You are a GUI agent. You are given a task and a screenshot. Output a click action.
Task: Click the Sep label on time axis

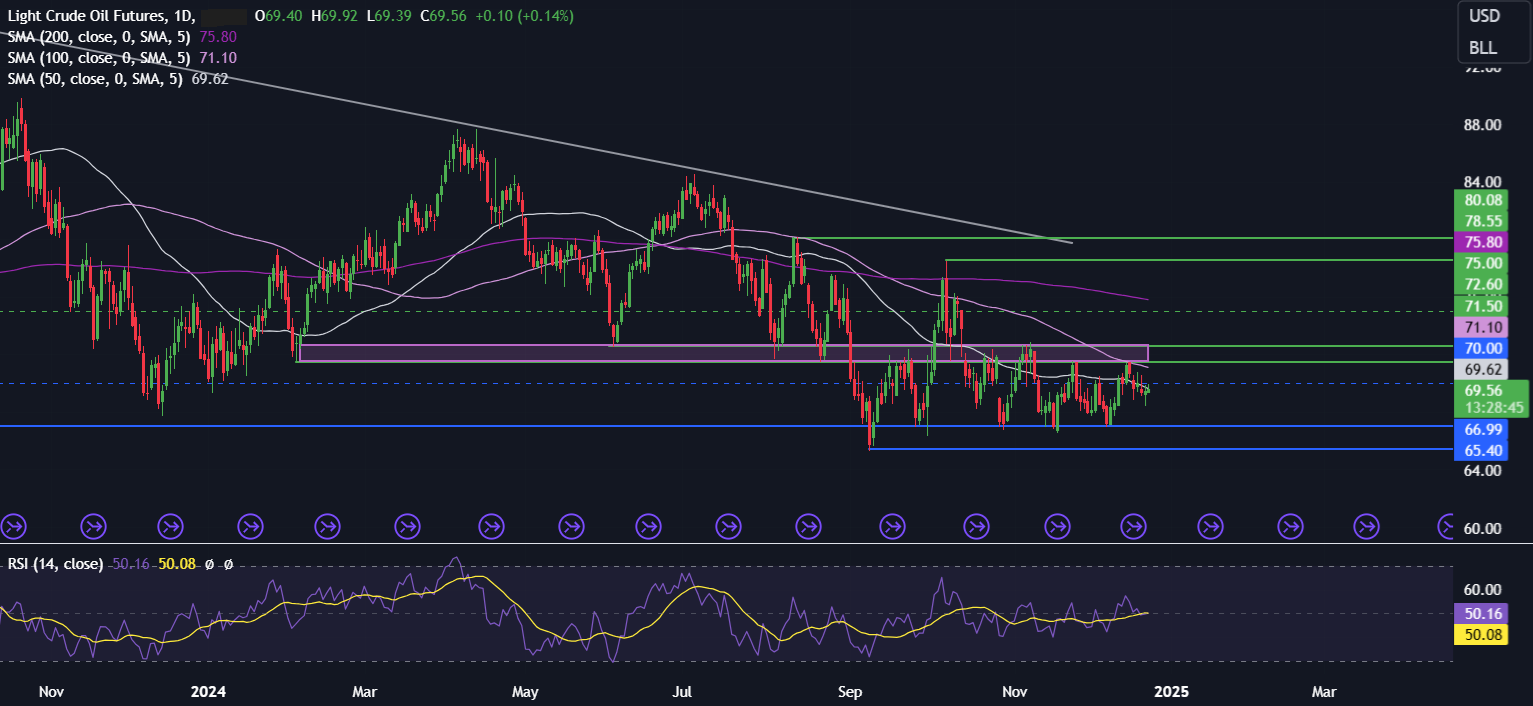pyautogui.click(x=850, y=691)
